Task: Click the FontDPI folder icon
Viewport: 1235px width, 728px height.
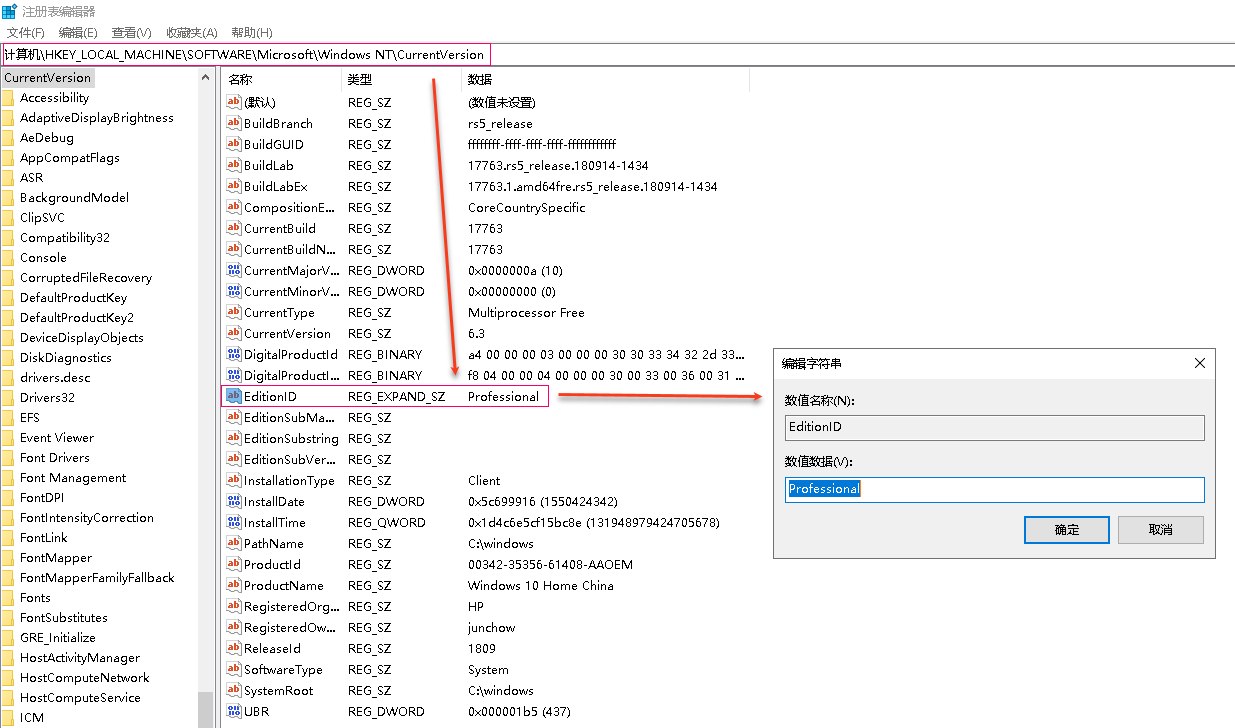Action: [x=8, y=498]
